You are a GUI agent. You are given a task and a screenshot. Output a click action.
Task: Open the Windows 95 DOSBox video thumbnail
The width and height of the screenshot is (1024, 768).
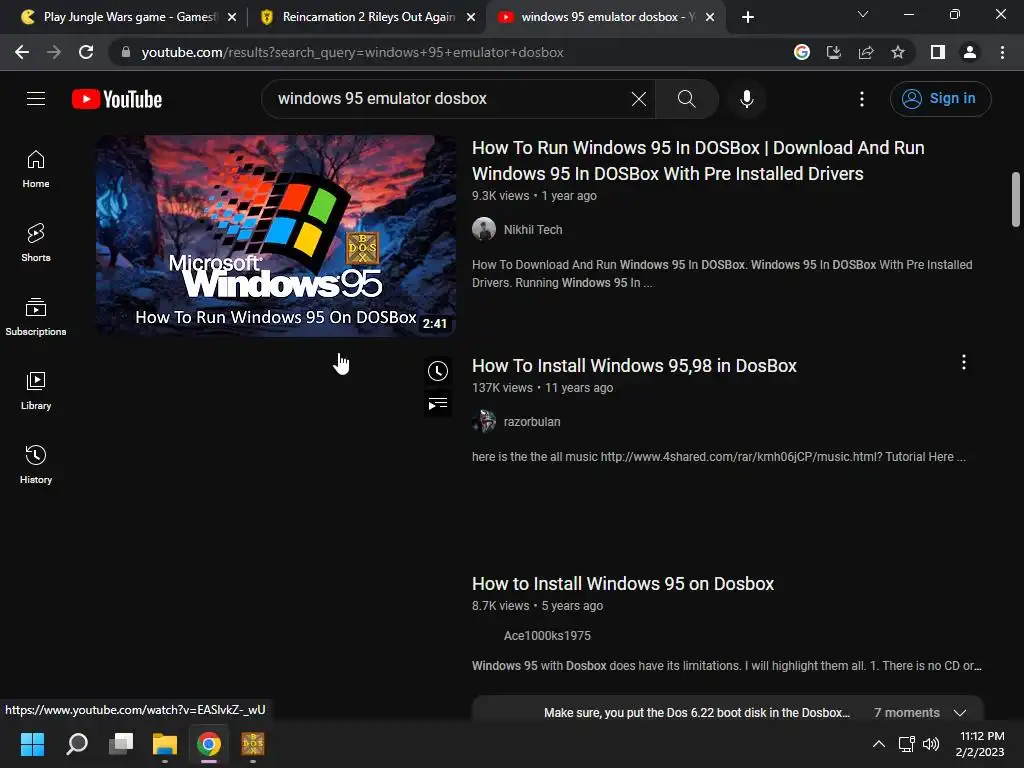point(276,236)
